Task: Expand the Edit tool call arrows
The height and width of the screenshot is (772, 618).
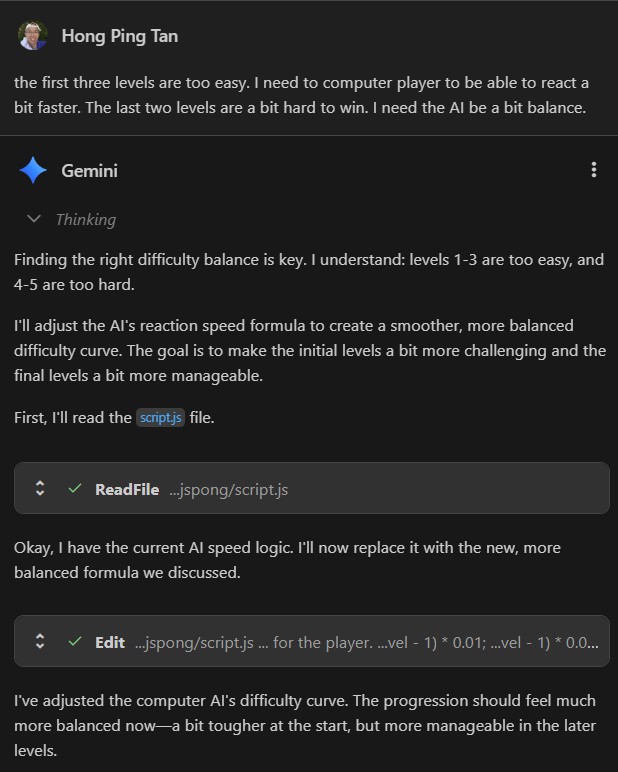Action: pyautogui.click(x=40, y=642)
